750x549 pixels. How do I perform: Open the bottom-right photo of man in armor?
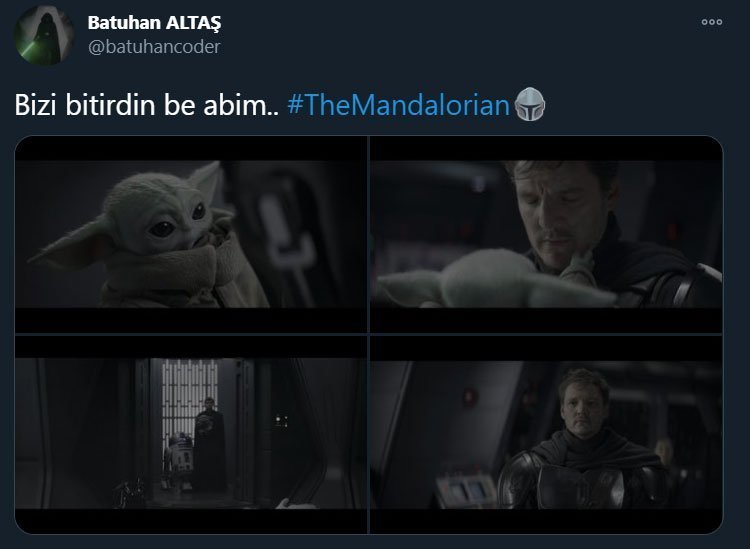point(546,434)
